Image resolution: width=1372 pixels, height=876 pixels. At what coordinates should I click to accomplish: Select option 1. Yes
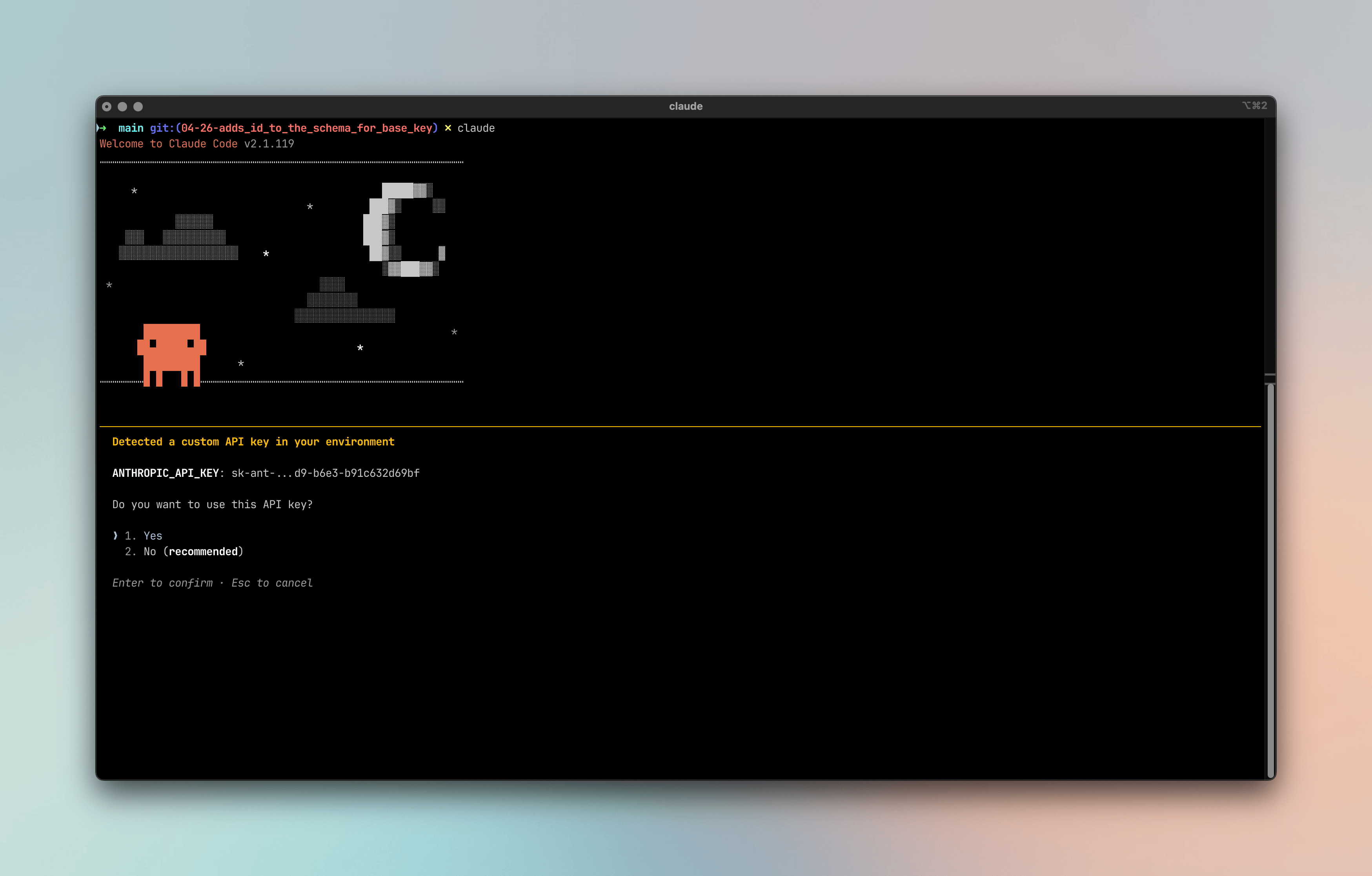point(144,536)
